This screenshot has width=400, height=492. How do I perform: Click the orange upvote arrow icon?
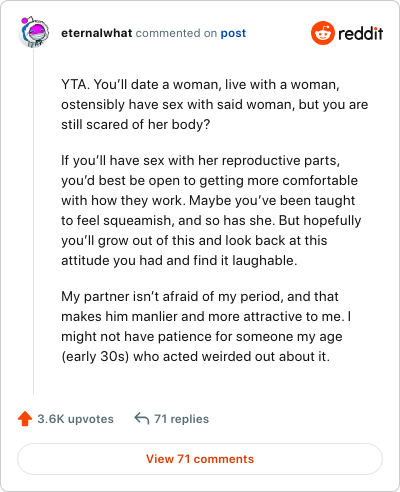25,419
